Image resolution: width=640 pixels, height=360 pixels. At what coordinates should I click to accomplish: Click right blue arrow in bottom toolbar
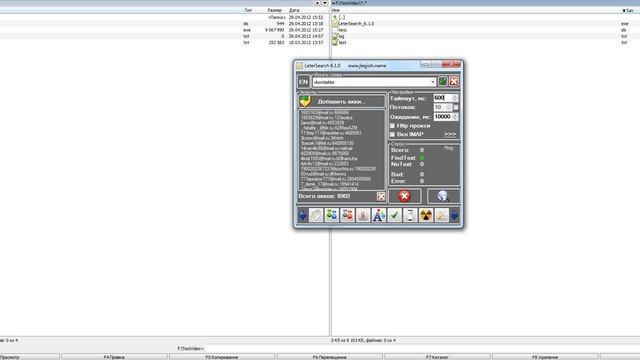[455, 215]
